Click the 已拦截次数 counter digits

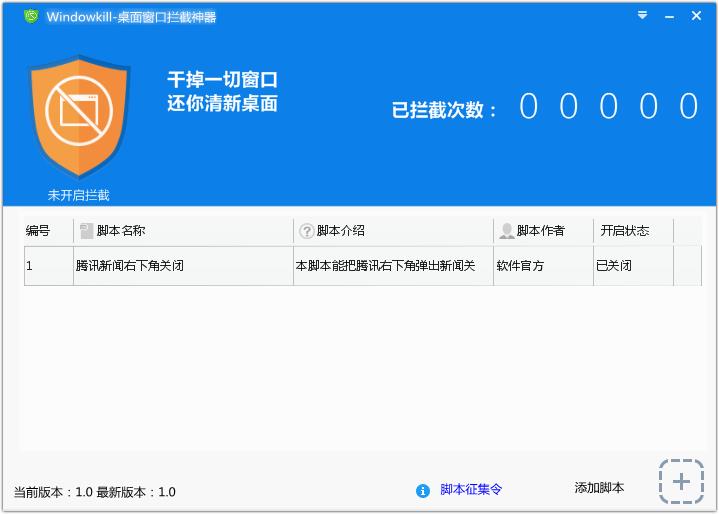607,107
